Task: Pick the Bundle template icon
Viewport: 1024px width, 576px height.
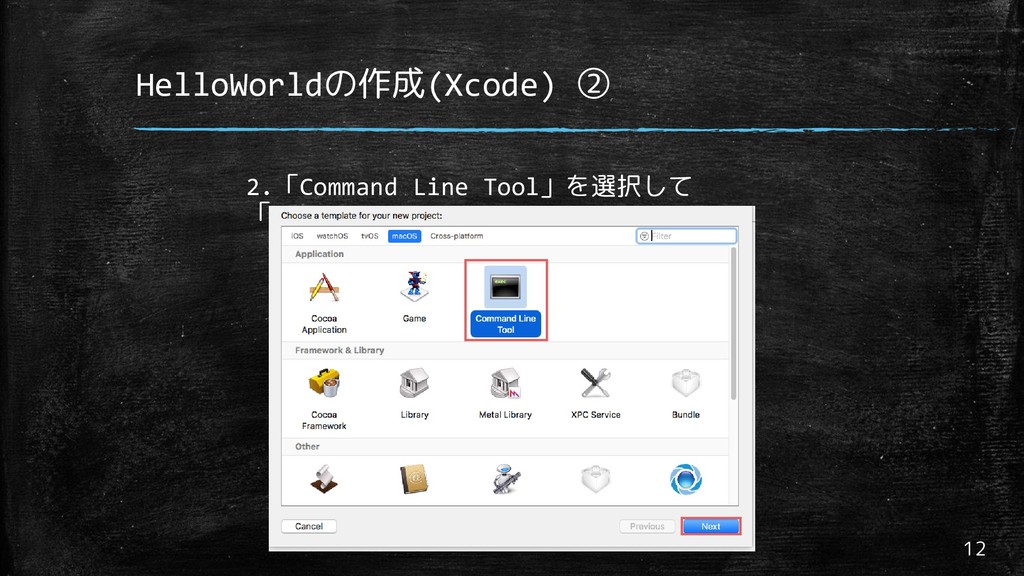Action: coord(686,383)
